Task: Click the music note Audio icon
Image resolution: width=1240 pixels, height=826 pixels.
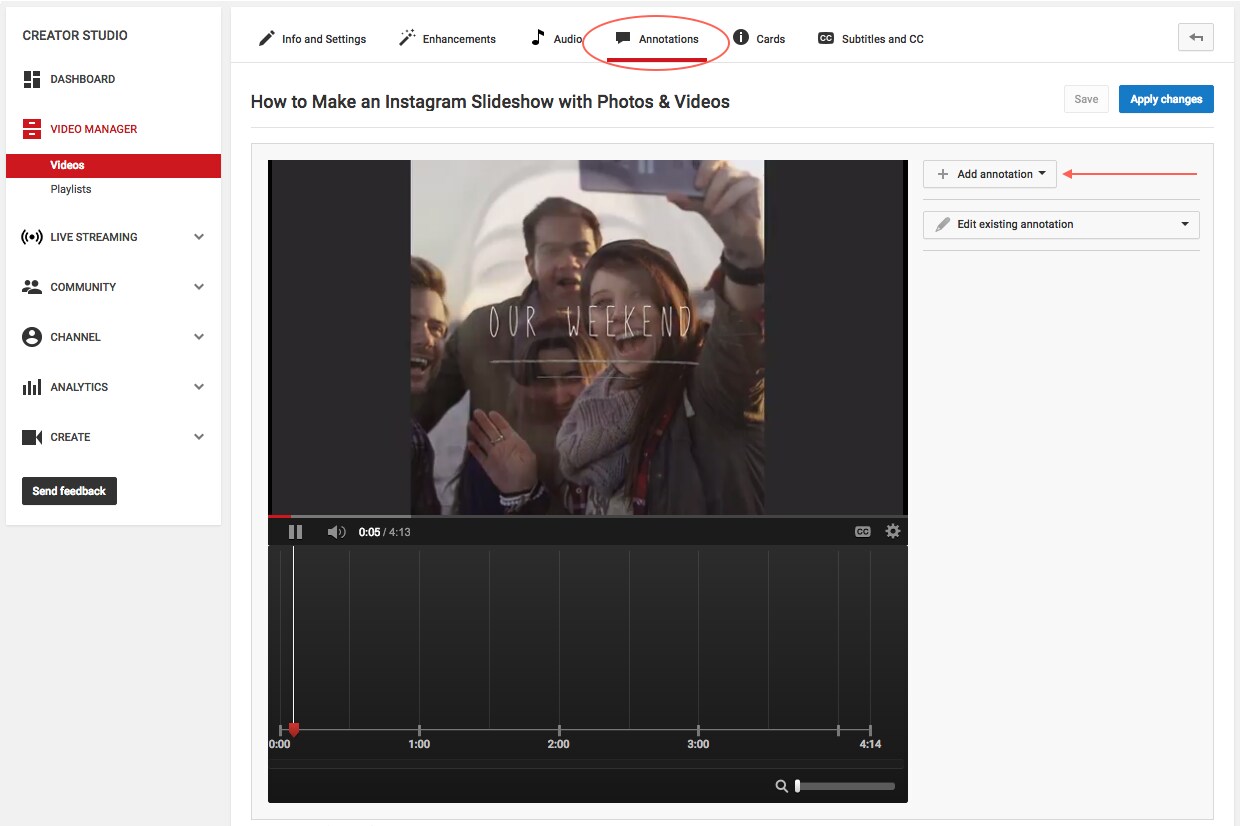Action: coord(538,38)
